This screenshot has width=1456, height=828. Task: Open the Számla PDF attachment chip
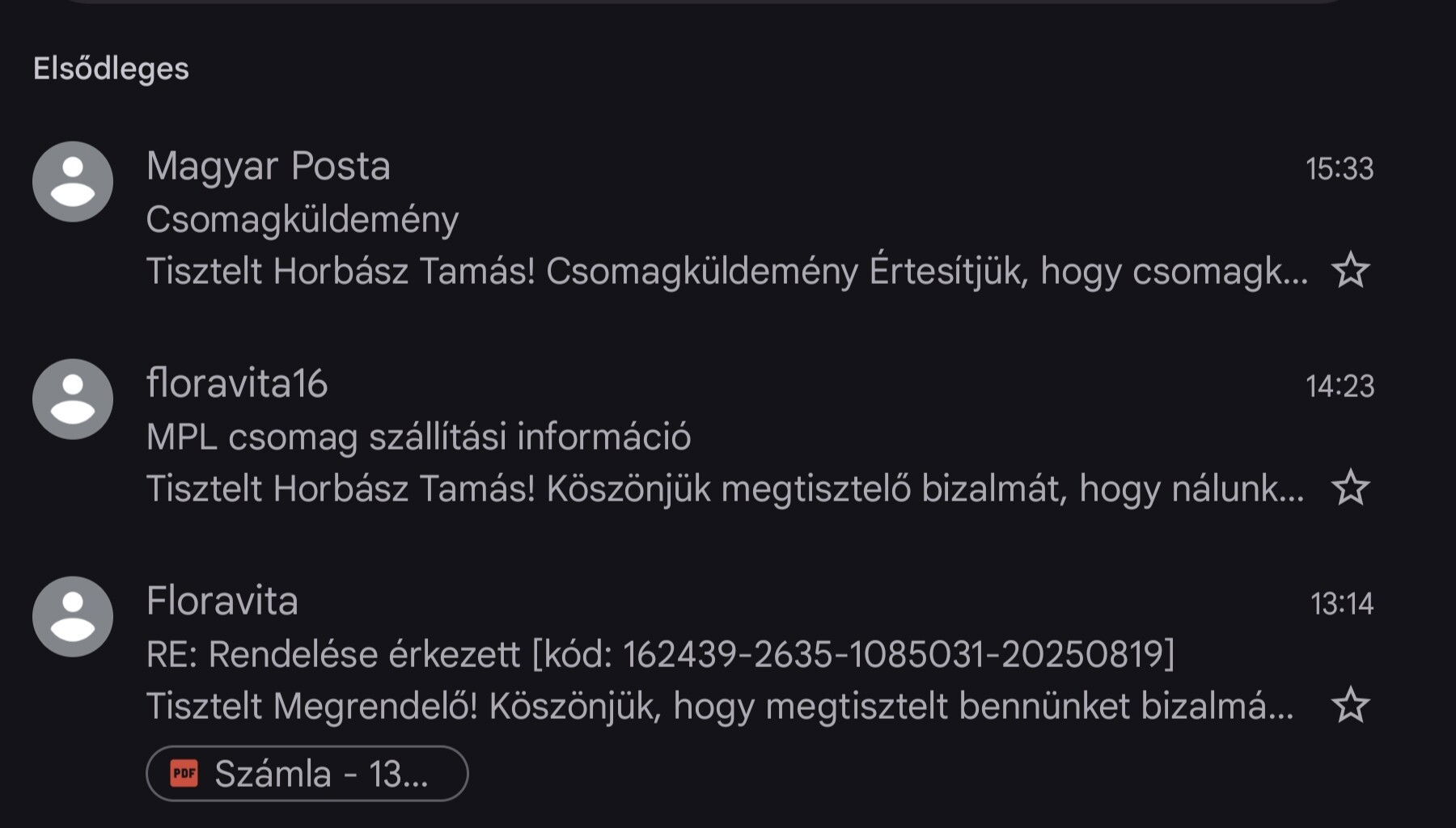(307, 774)
